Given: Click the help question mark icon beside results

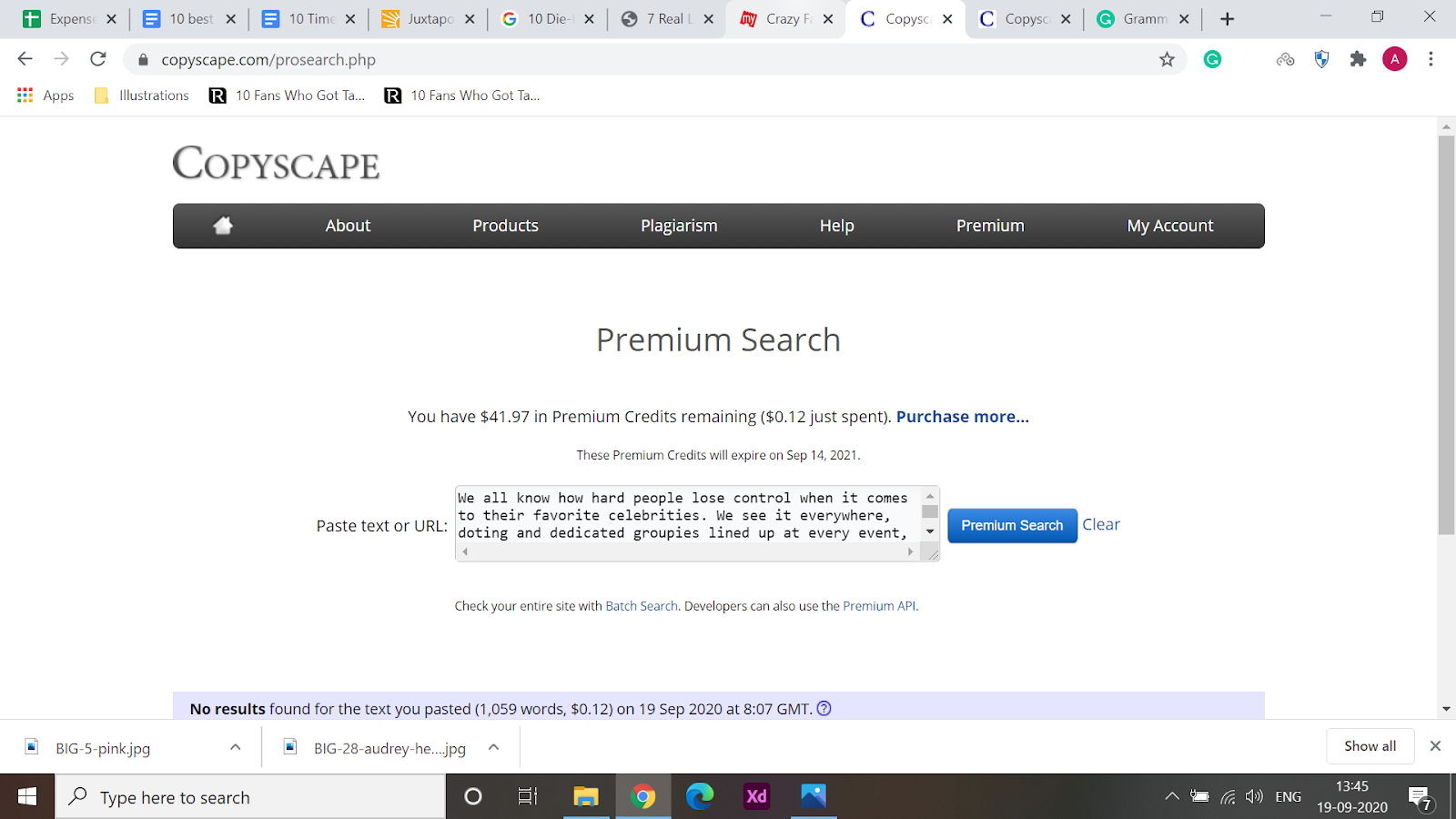Looking at the screenshot, I should 824,709.
